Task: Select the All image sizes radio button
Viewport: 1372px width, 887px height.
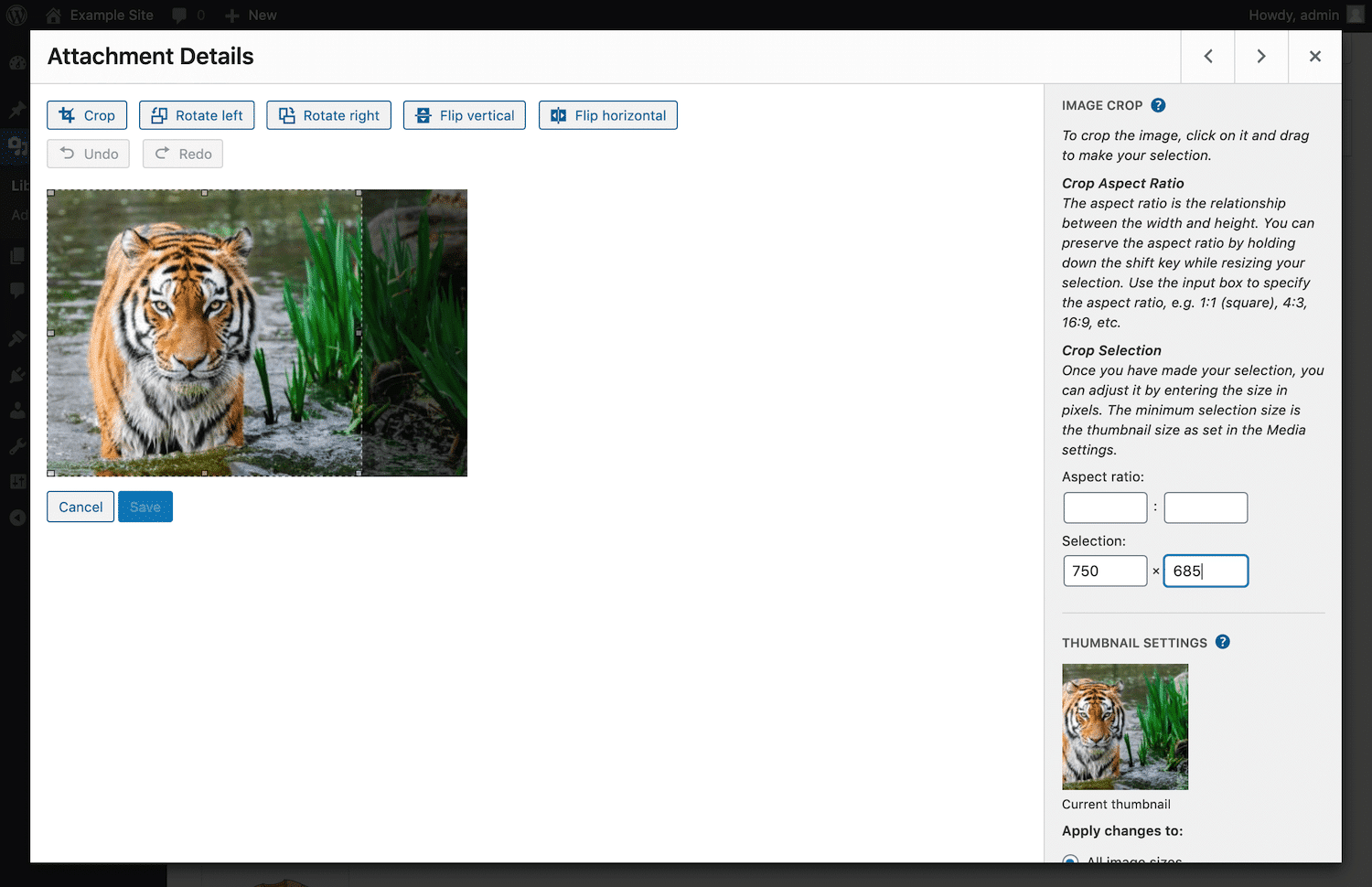Action: 1070,861
